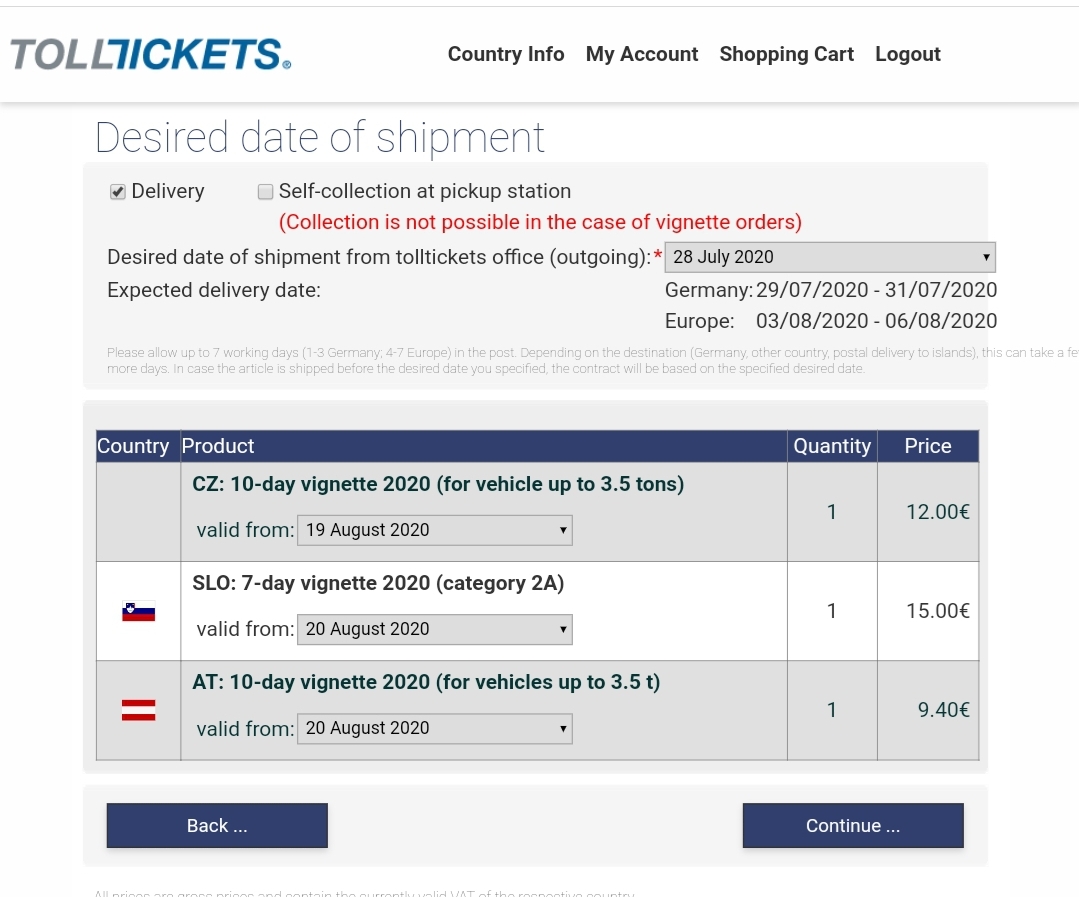Viewport: 1079px width, 897px height.
Task: Click the Logout link
Action: (908, 54)
